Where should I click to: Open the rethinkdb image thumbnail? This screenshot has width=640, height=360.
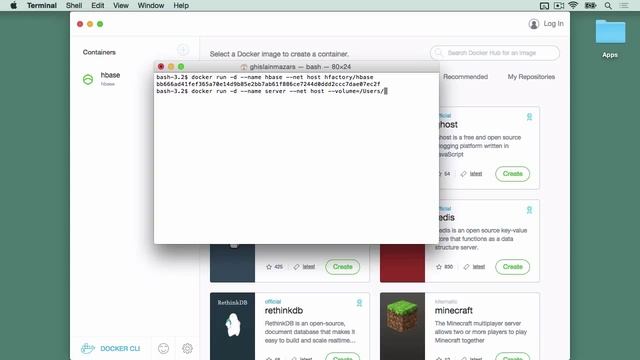232,326
